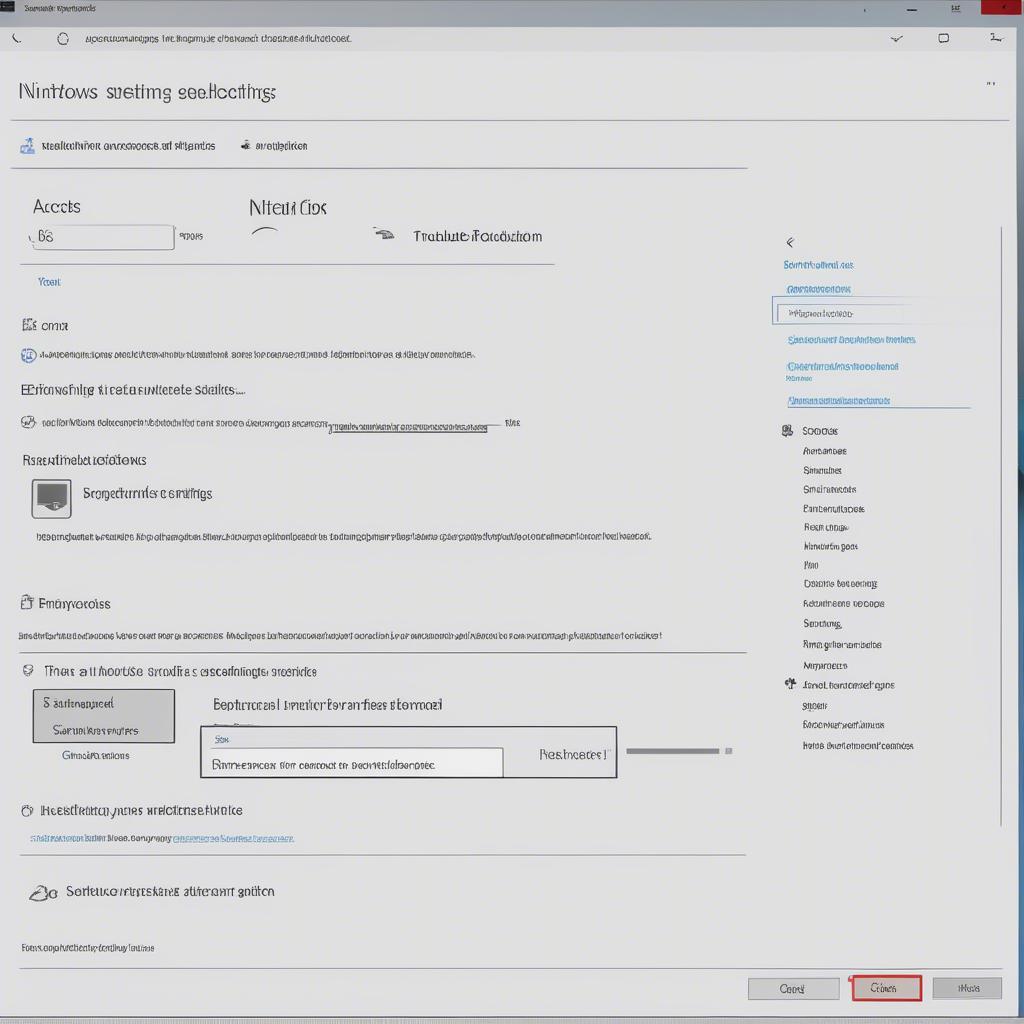This screenshot has width=1024, height=1024.
Task: Click the small icon left of omx heading
Action: [x=29, y=325]
